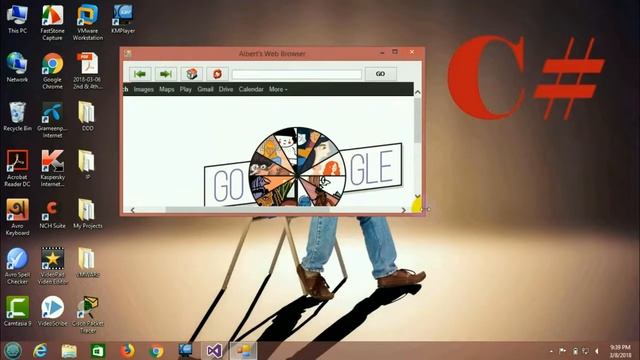Open File Explorer from the taskbar
640x360 pixels.
coord(69,351)
